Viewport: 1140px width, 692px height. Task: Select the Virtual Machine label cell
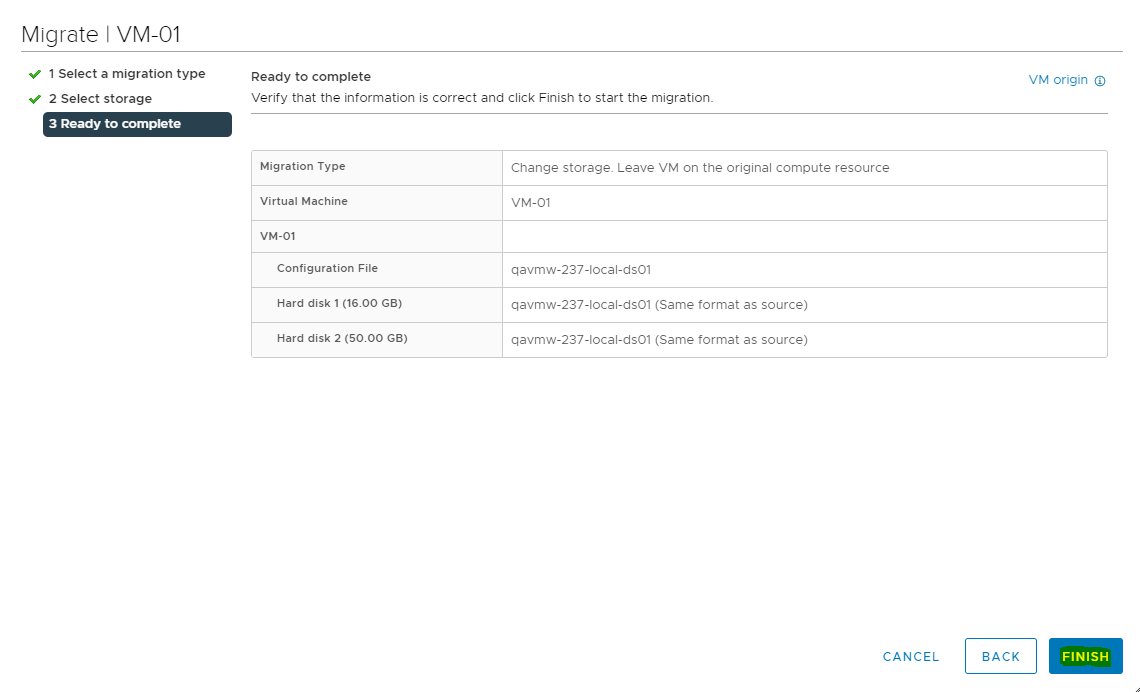[377, 203]
